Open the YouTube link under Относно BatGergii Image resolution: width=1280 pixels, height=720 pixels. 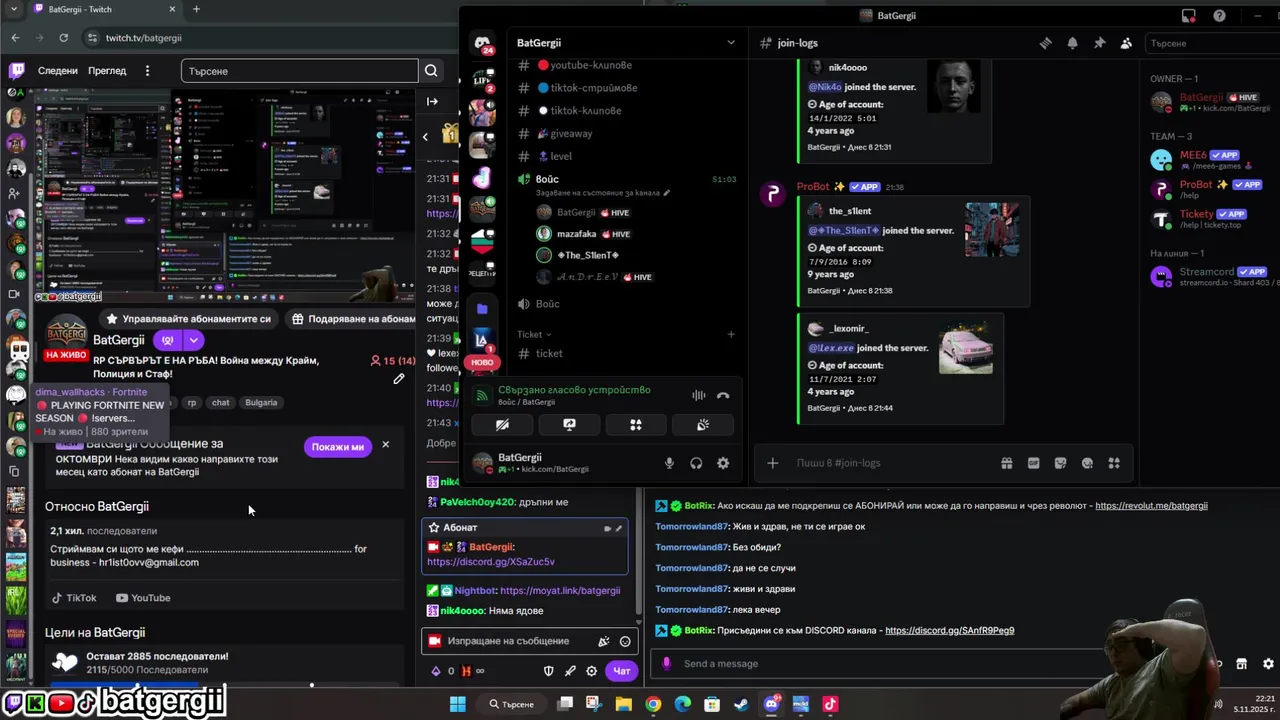coord(143,598)
